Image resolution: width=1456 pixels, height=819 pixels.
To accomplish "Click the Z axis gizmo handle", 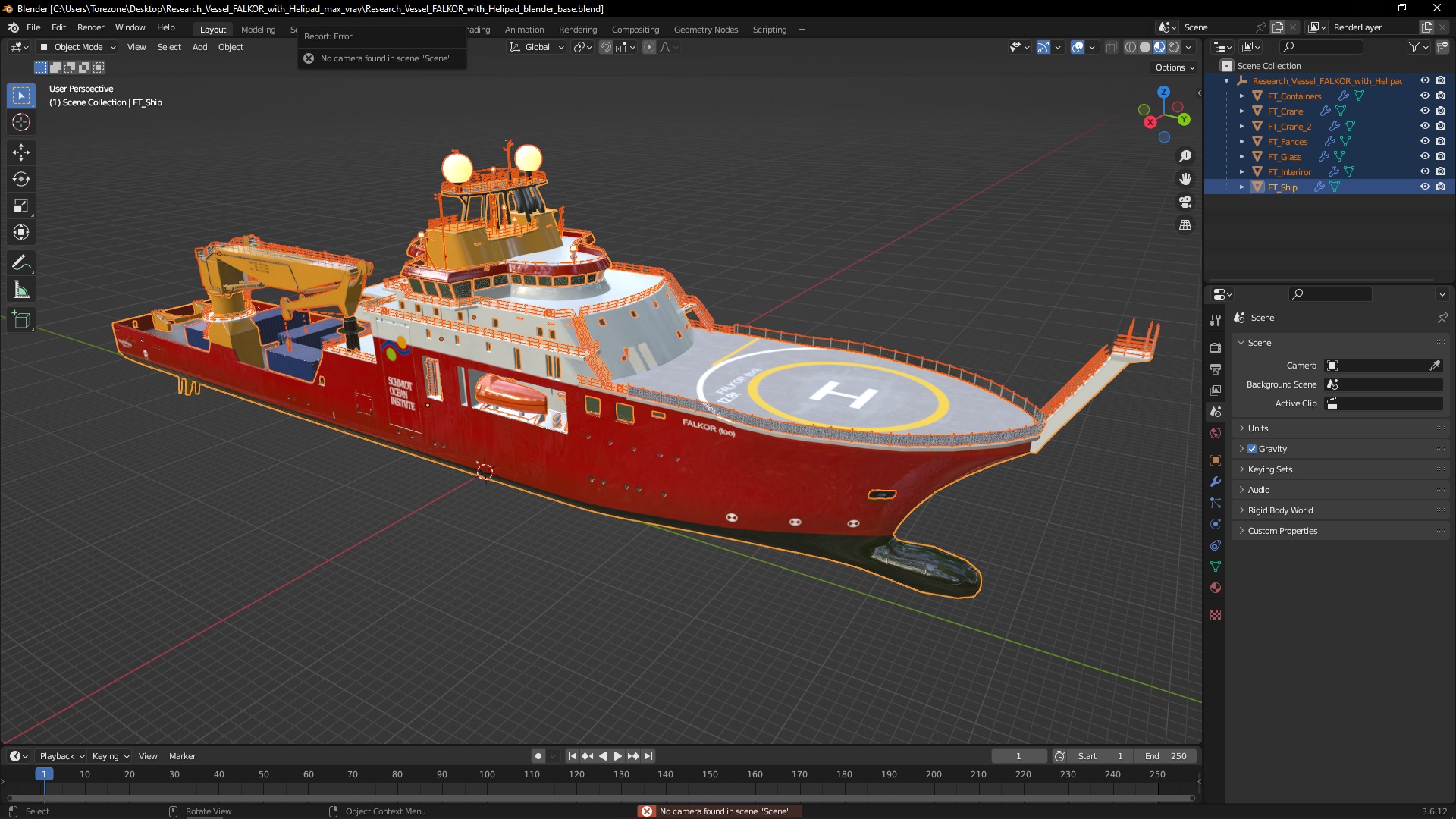I will coord(1163,92).
